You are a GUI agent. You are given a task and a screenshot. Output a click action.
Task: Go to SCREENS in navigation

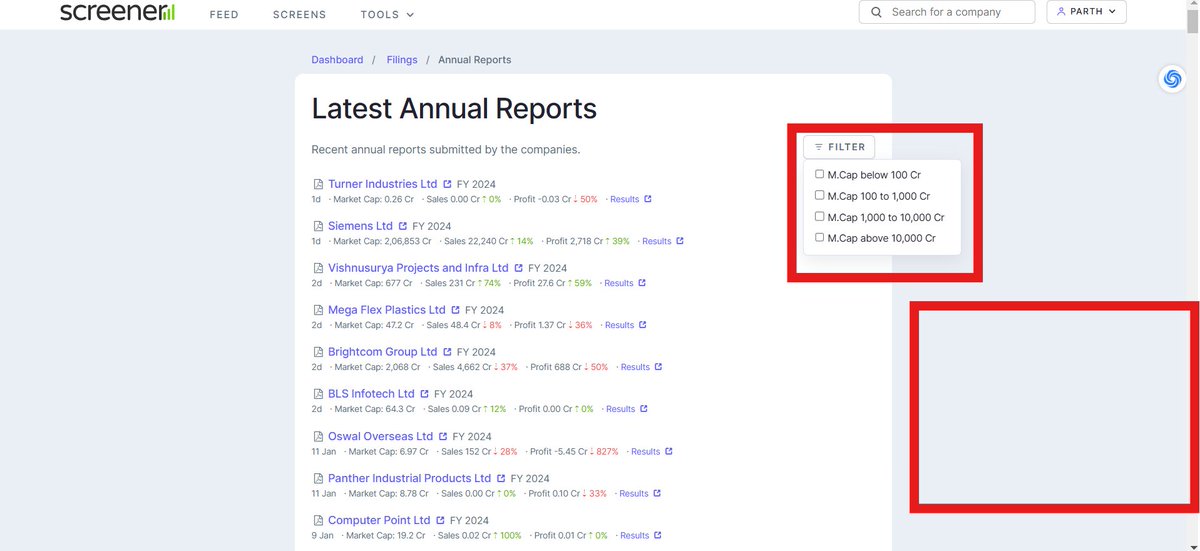(x=299, y=15)
